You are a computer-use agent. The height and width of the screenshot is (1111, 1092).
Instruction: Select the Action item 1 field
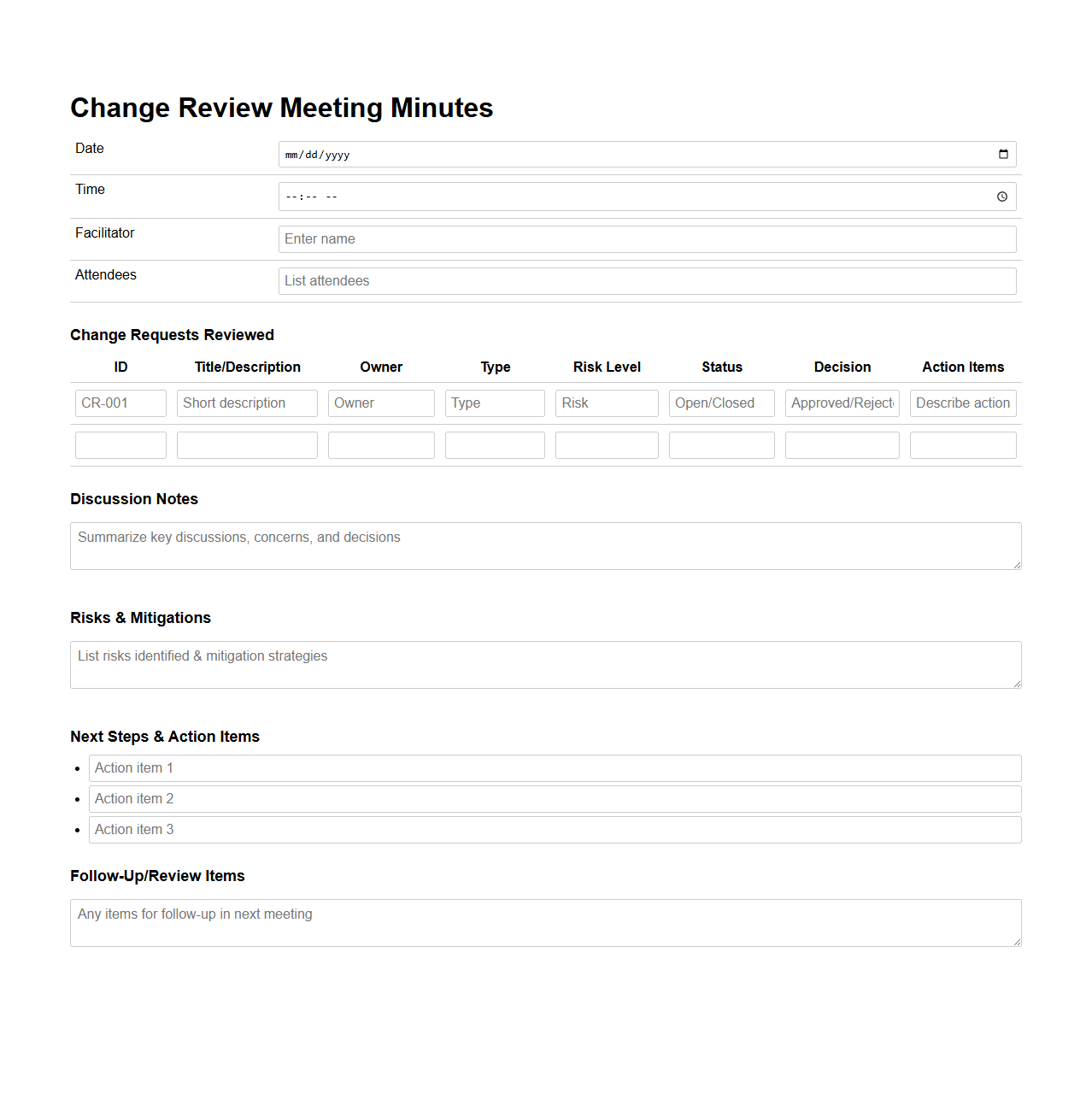(555, 767)
